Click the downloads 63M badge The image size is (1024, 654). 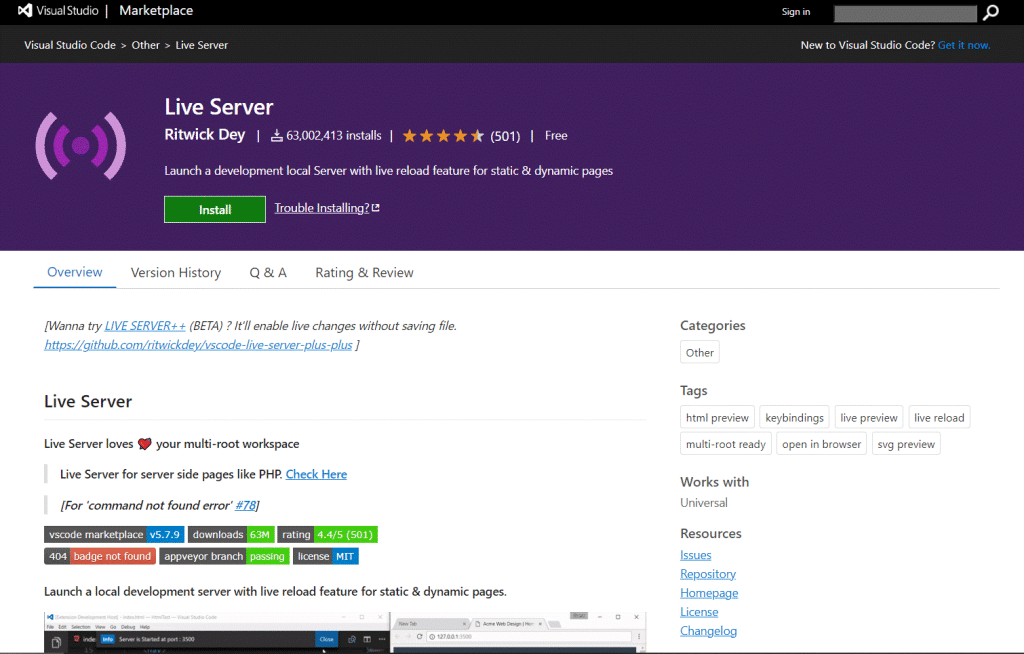[x=231, y=534]
